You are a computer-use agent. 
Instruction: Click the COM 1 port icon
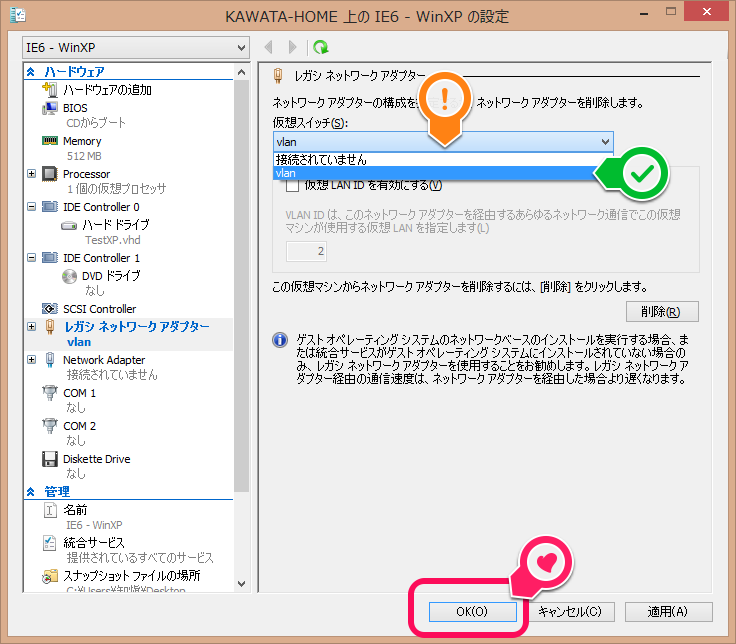coord(50,393)
